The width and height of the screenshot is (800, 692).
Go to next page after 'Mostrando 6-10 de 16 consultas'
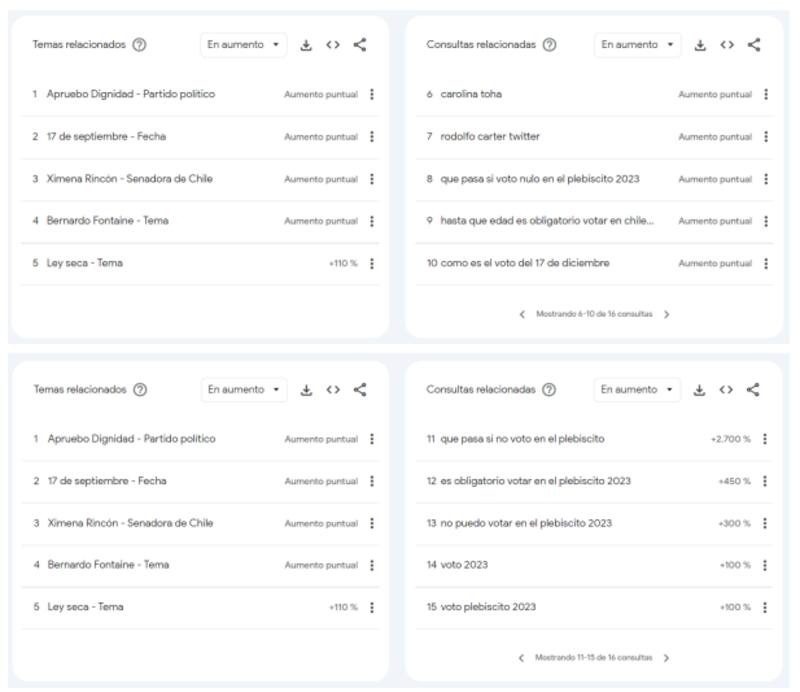pyautogui.click(x=667, y=314)
